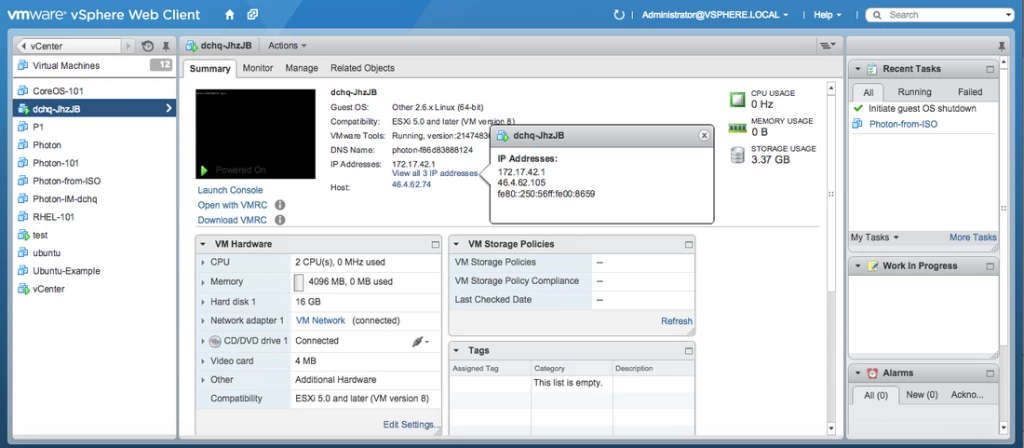Click the VM icon beside dchq-JhzJB title
1024x448 pixels.
[x=191, y=46]
